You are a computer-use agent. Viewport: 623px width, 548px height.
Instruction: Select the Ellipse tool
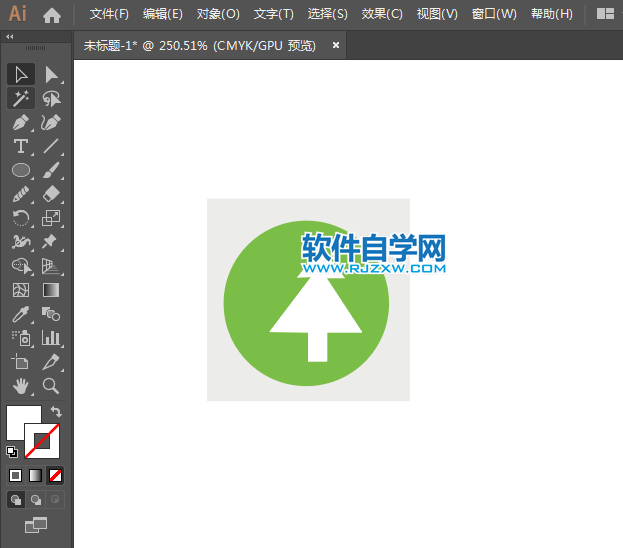21,170
